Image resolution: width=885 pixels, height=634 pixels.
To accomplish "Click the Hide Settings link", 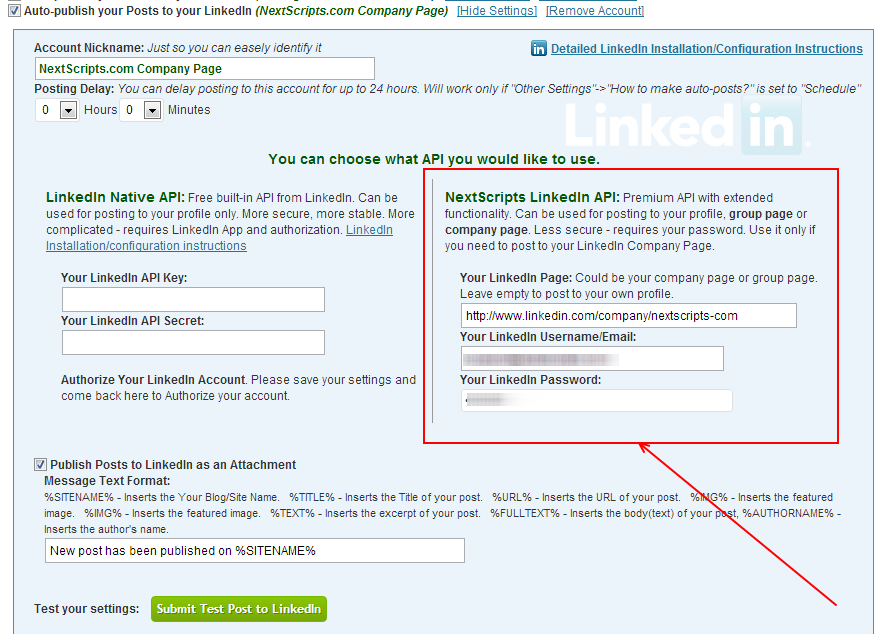I will [497, 11].
